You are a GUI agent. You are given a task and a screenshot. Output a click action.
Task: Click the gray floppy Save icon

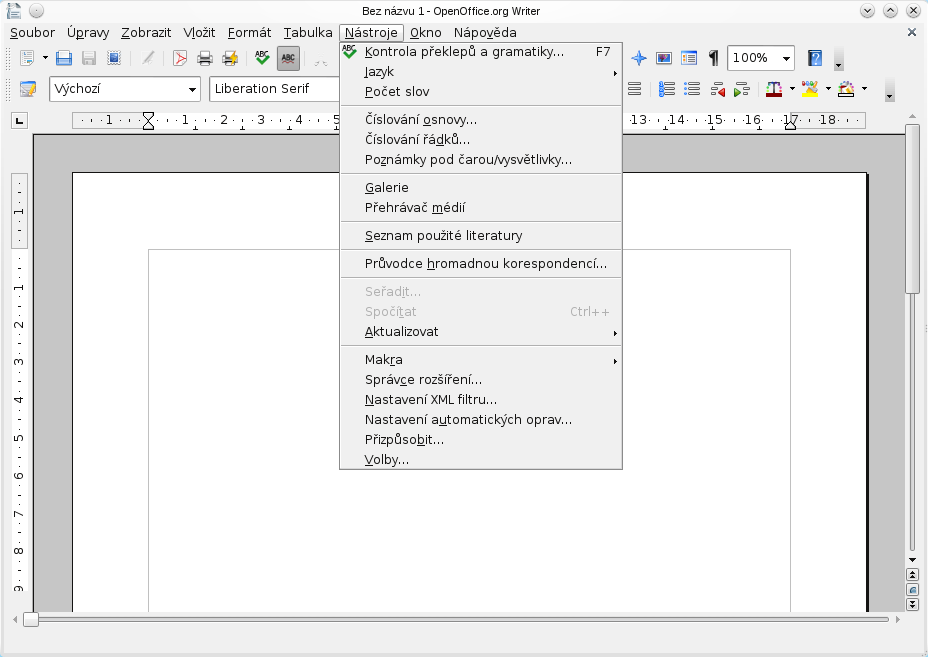[89, 58]
